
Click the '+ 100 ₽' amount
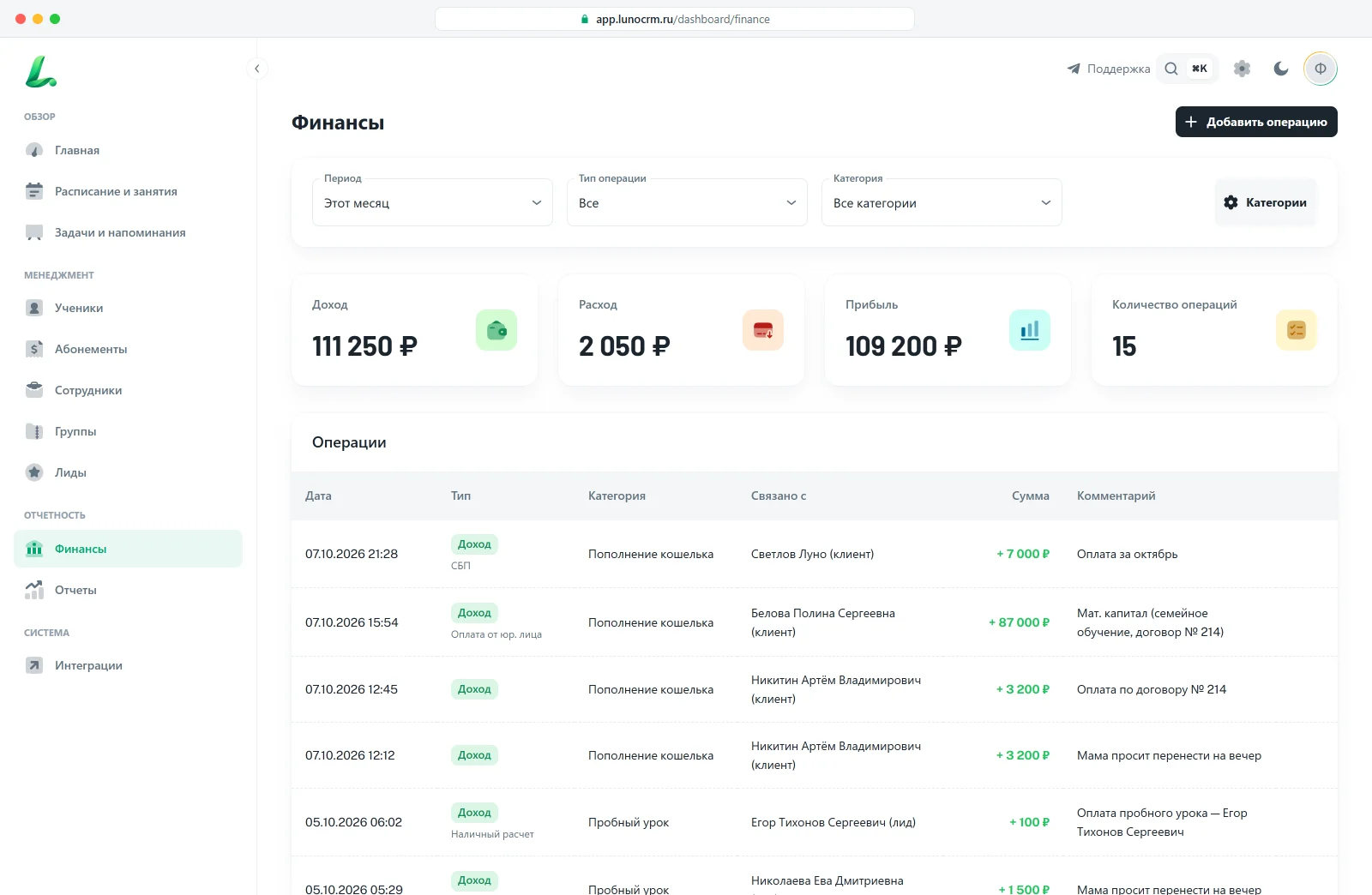coord(1029,822)
